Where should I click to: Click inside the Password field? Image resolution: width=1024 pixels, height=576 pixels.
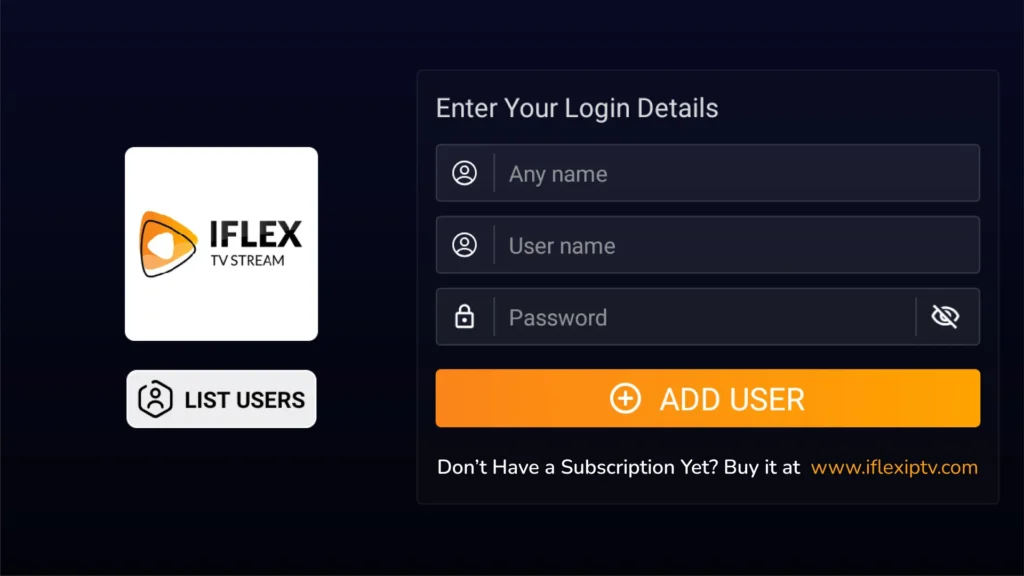700,317
